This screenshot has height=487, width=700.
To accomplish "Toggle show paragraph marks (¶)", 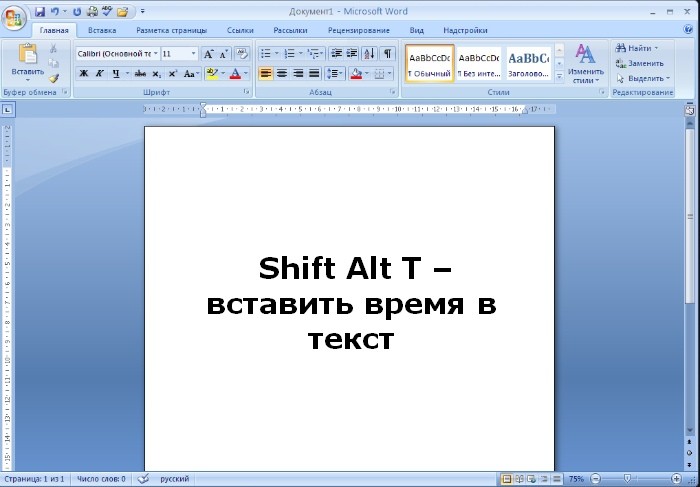I will click(x=387, y=54).
